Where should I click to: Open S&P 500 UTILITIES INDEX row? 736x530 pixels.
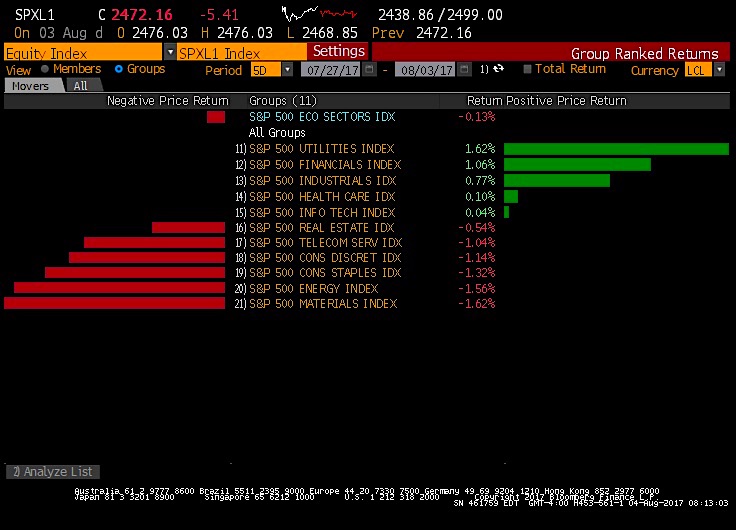click(322, 149)
